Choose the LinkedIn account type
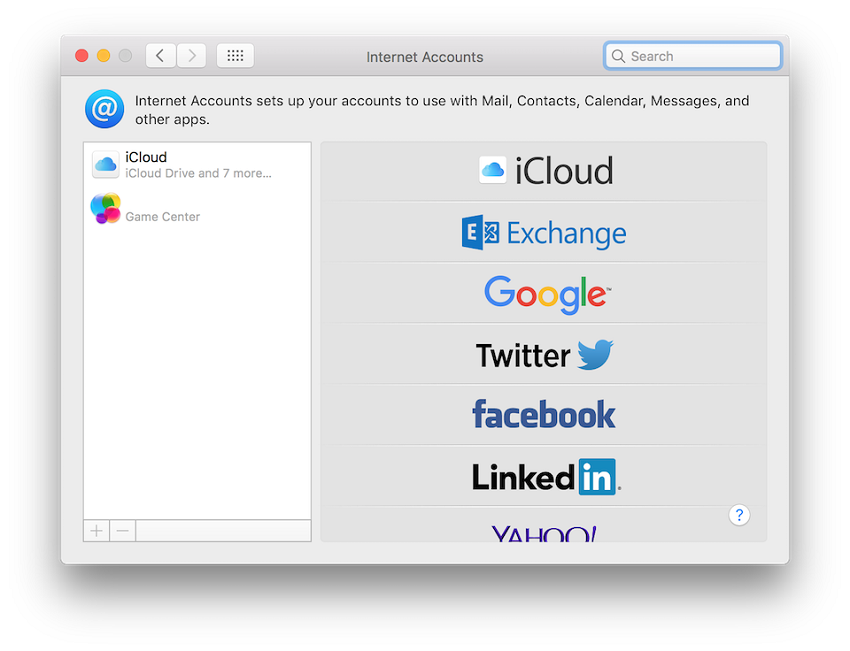This screenshot has height=651, width=850. (544, 476)
